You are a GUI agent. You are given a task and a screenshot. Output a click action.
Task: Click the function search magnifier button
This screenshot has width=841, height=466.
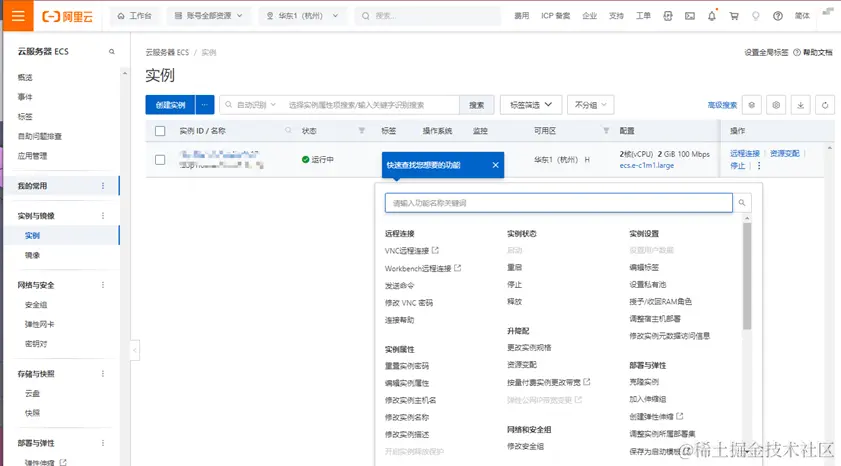tap(742, 203)
